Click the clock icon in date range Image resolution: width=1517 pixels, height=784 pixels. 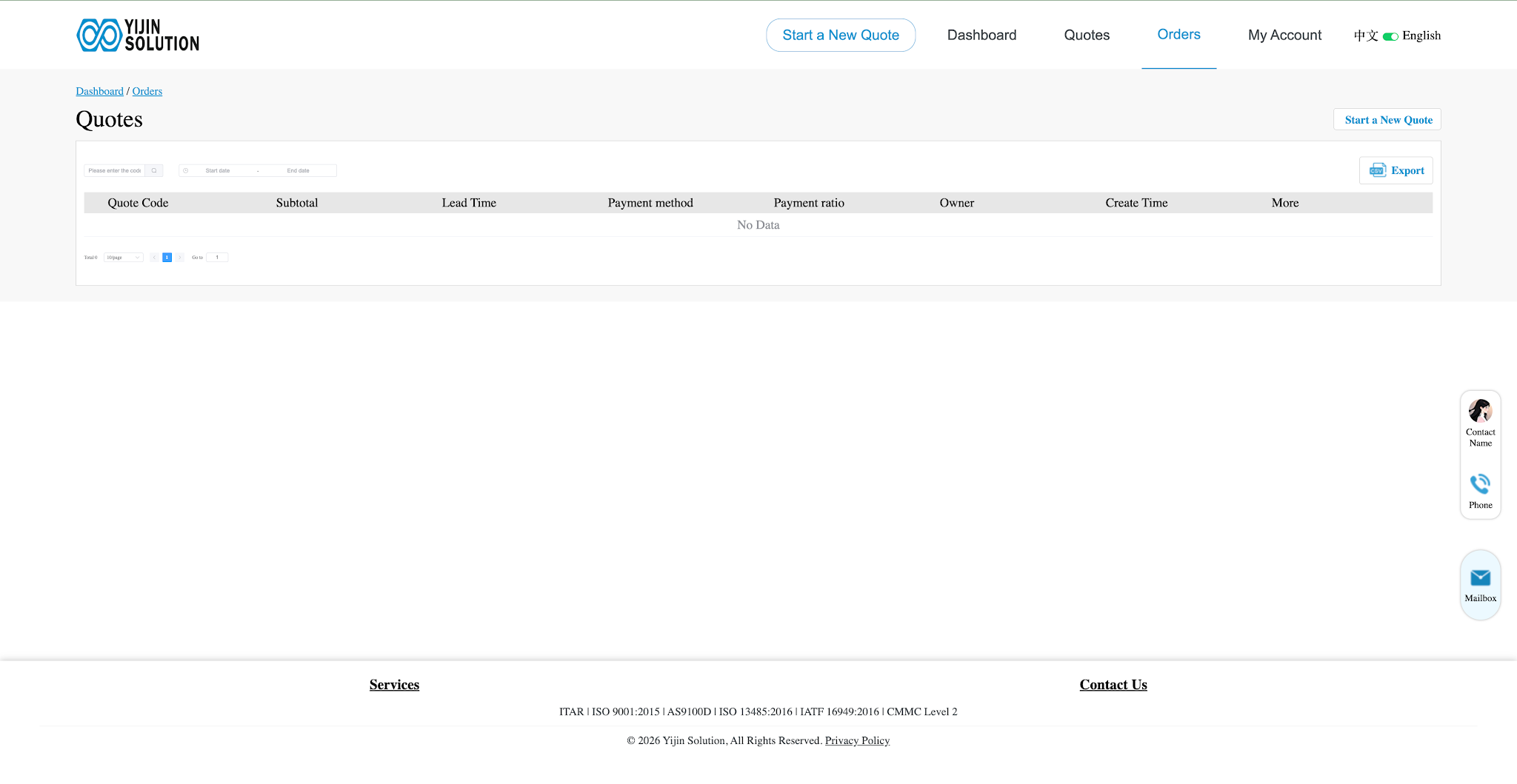click(x=186, y=171)
